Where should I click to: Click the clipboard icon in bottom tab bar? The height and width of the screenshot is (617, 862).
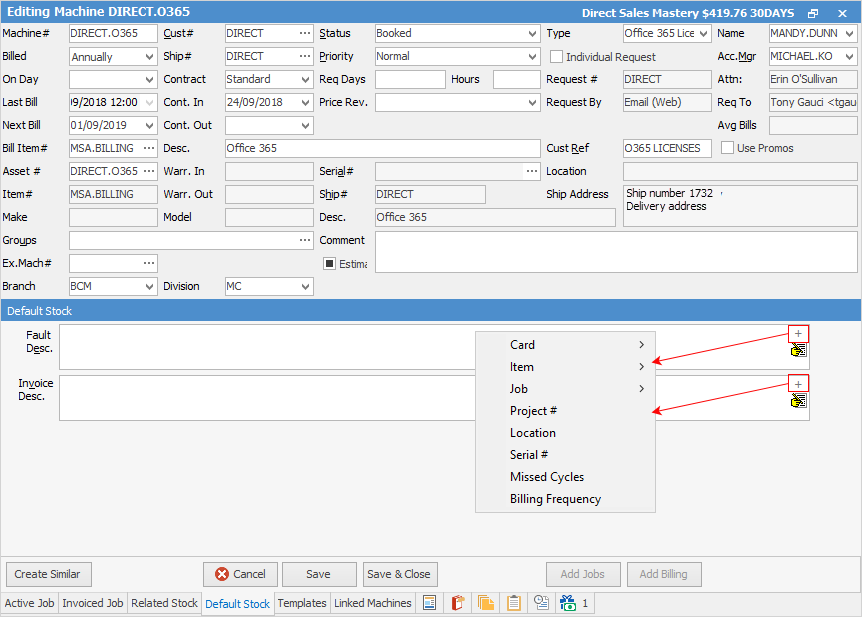click(x=514, y=603)
